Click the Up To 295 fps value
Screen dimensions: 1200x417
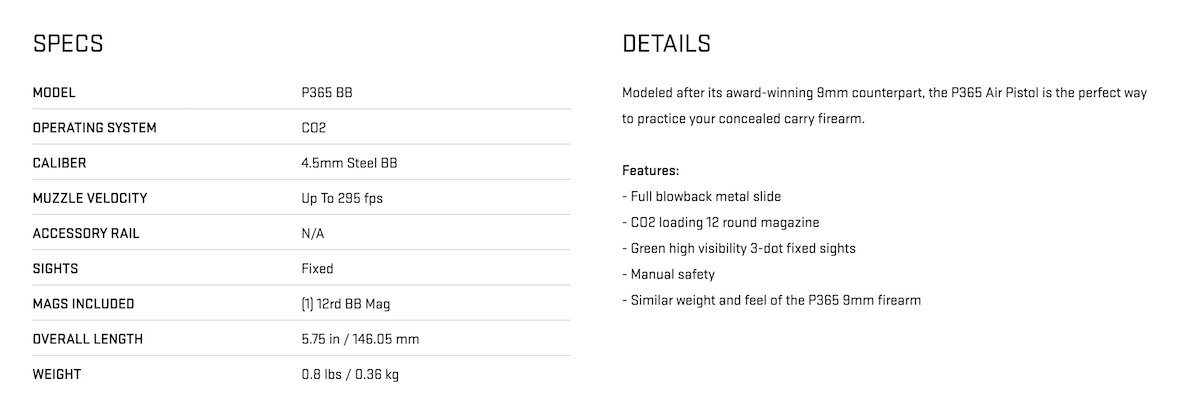342,198
